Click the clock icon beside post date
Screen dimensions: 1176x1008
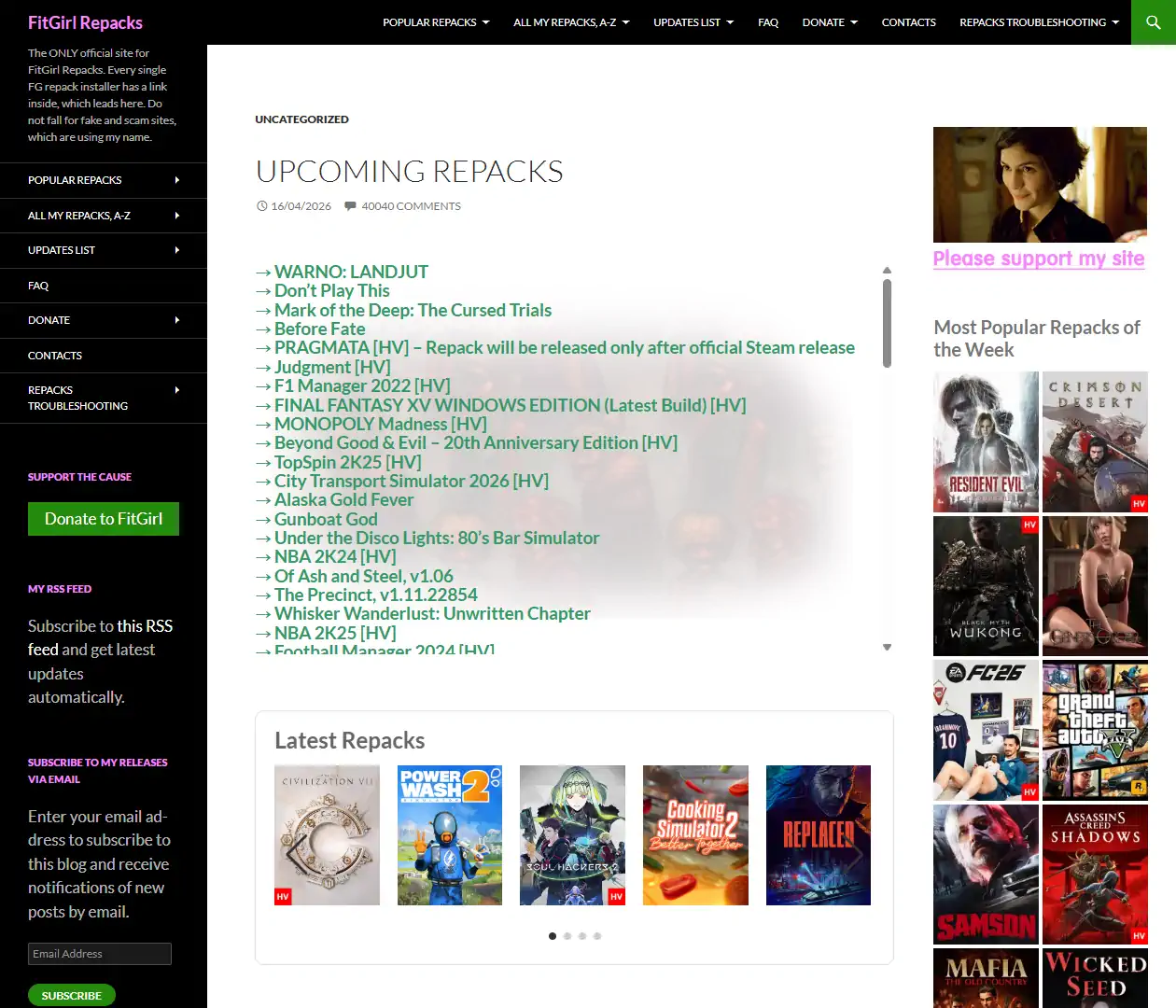pyautogui.click(x=262, y=206)
